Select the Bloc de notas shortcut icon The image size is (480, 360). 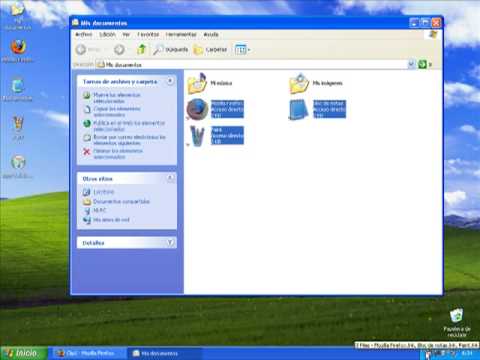tap(299, 110)
